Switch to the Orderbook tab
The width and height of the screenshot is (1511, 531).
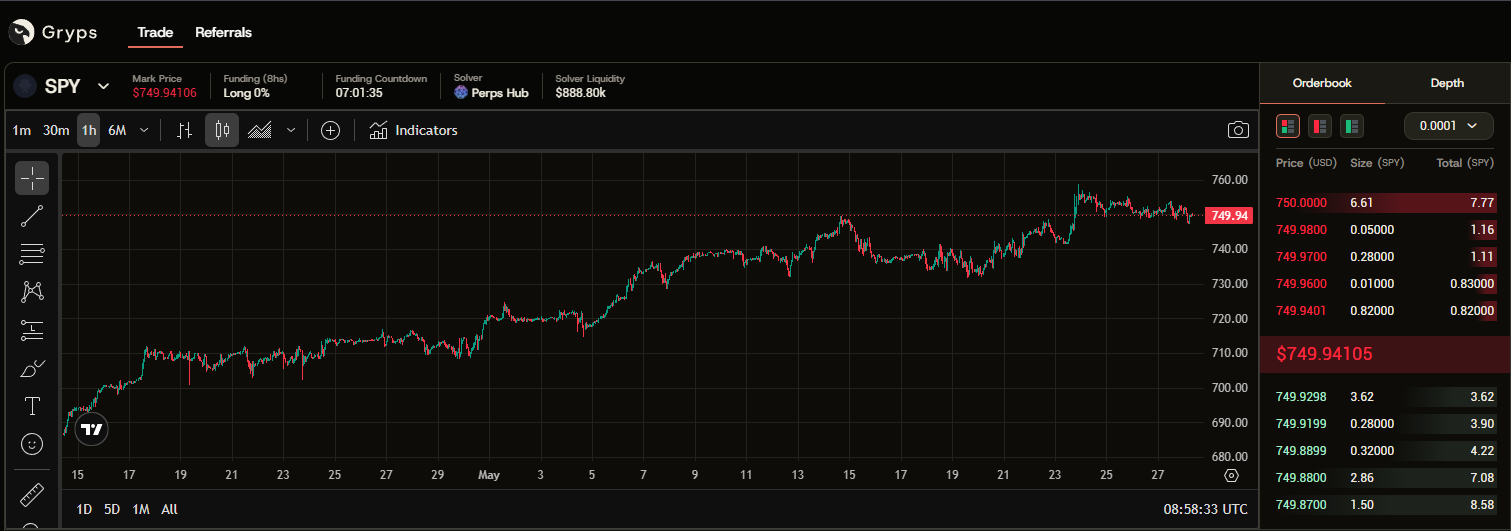click(x=1322, y=83)
